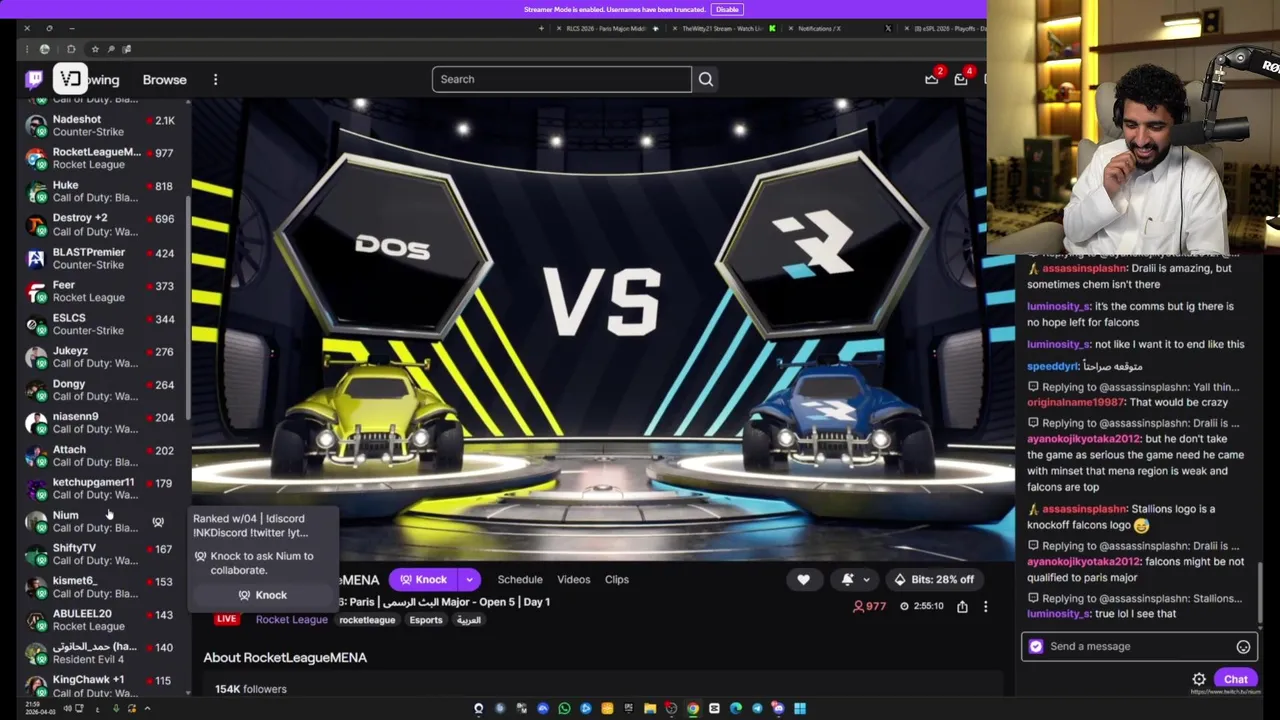Image resolution: width=1280 pixels, height=720 pixels.
Task: Click the Esports tag
Action: 426,620
